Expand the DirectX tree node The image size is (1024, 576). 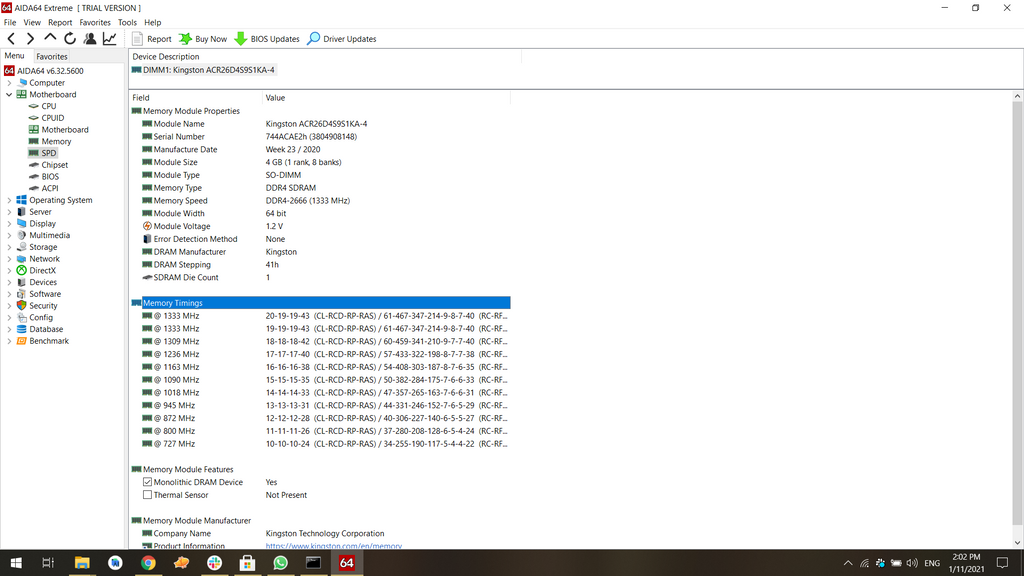point(9,271)
